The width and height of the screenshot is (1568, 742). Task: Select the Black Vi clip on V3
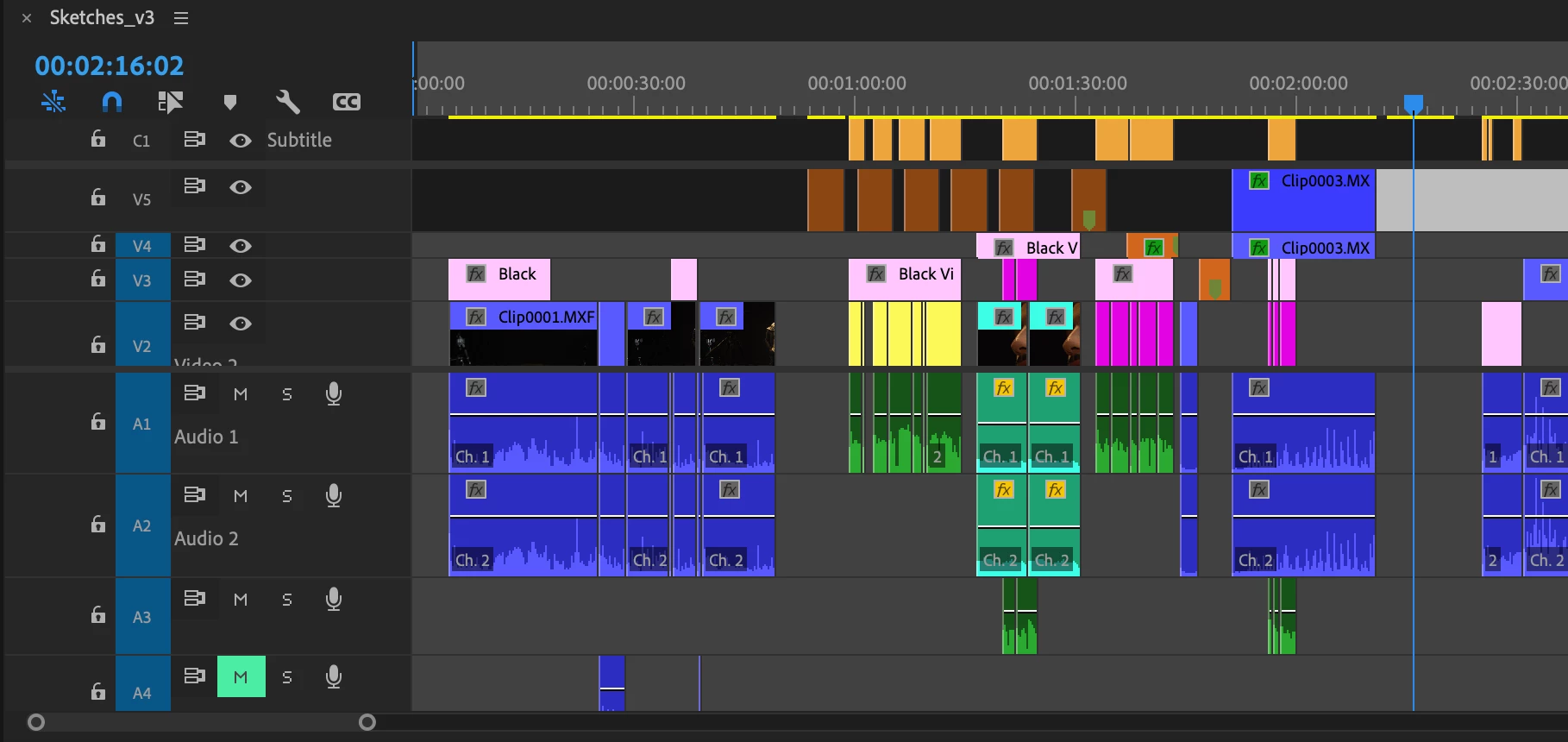[x=905, y=280]
